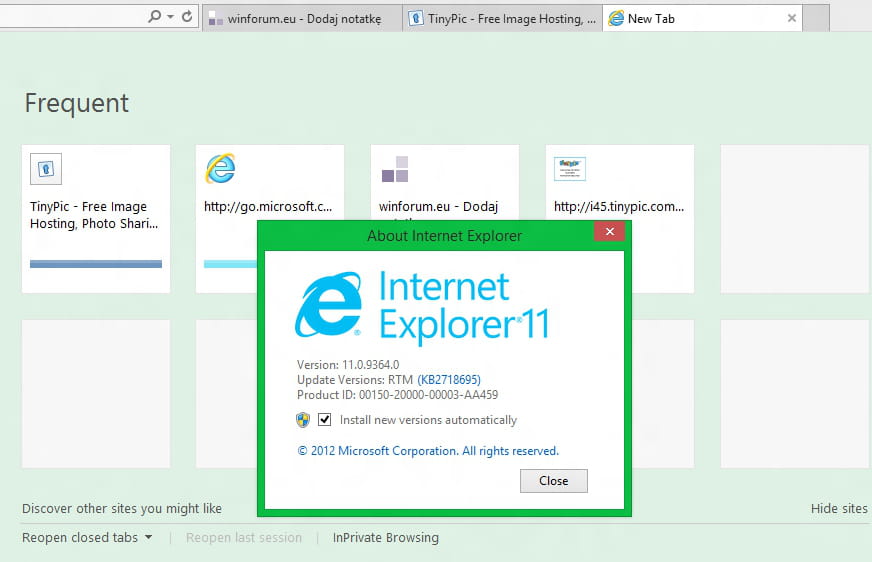Start InPrivate Browsing
Viewport: 872px width, 562px height.
pos(385,537)
